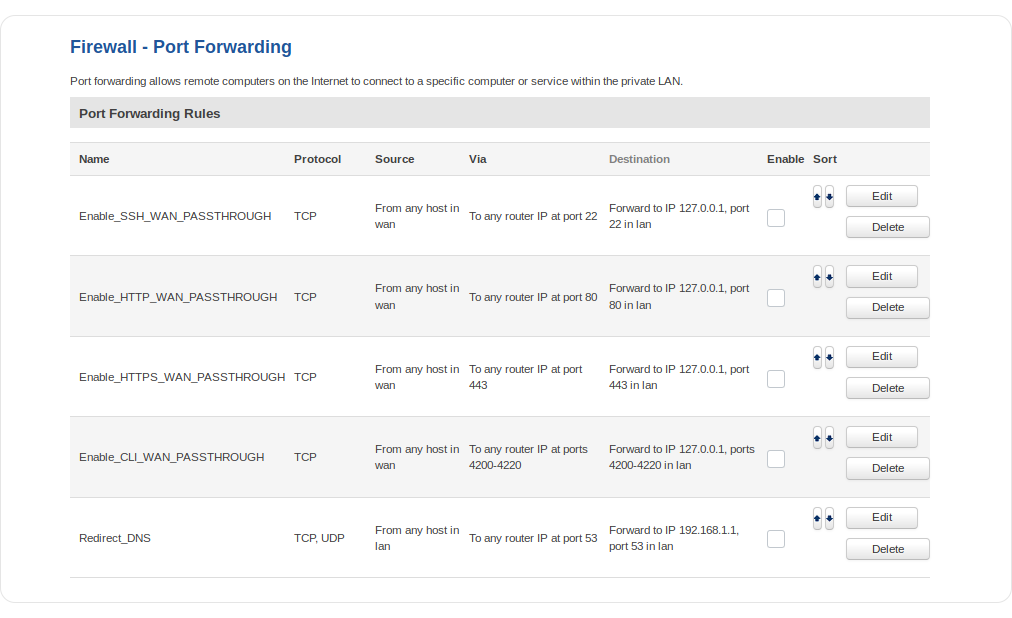Click the Destination column header

pyautogui.click(x=639, y=159)
